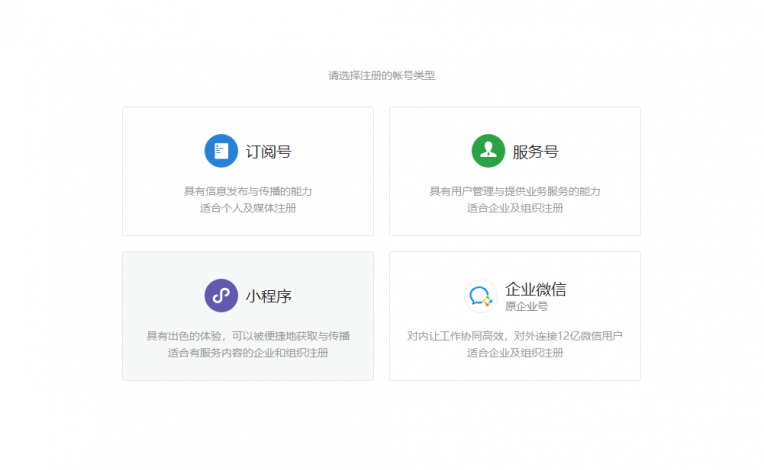The height and width of the screenshot is (470, 764).
Task: Choose the 小程序 title text
Action: coord(268,296)
